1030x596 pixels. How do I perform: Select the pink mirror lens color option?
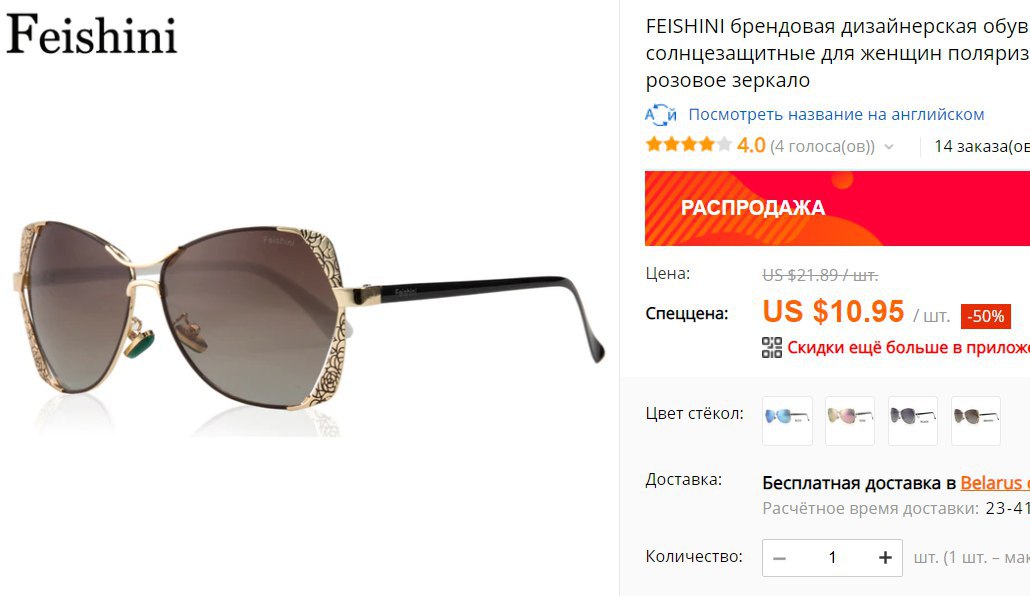click(x=850, y=421)
